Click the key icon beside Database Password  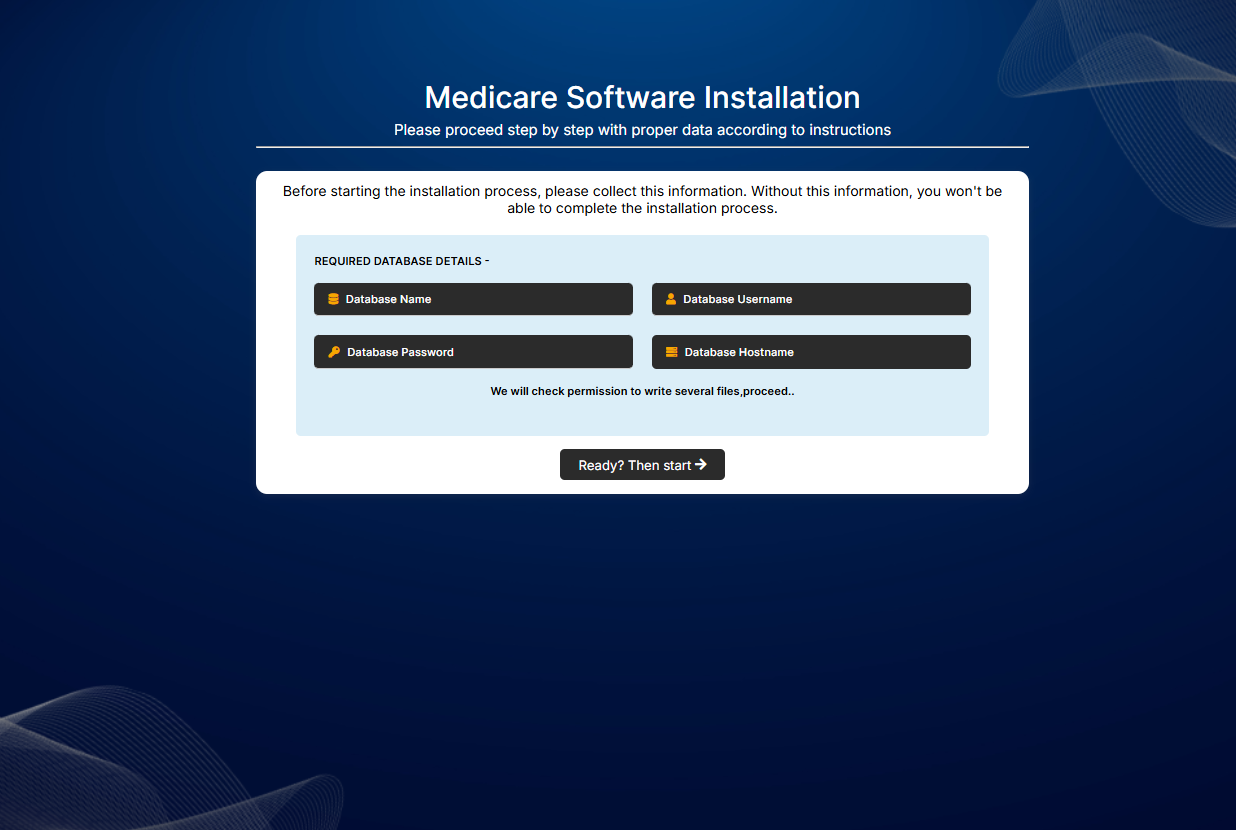[x=334, y=352]
